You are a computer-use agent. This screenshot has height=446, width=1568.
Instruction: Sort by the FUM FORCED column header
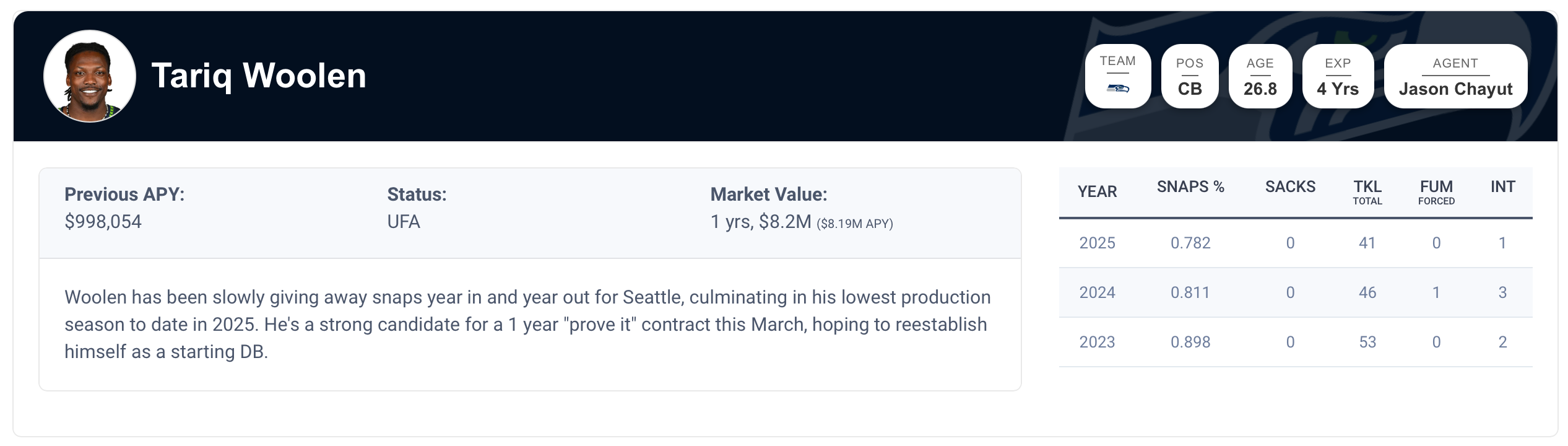point(1436,192)
